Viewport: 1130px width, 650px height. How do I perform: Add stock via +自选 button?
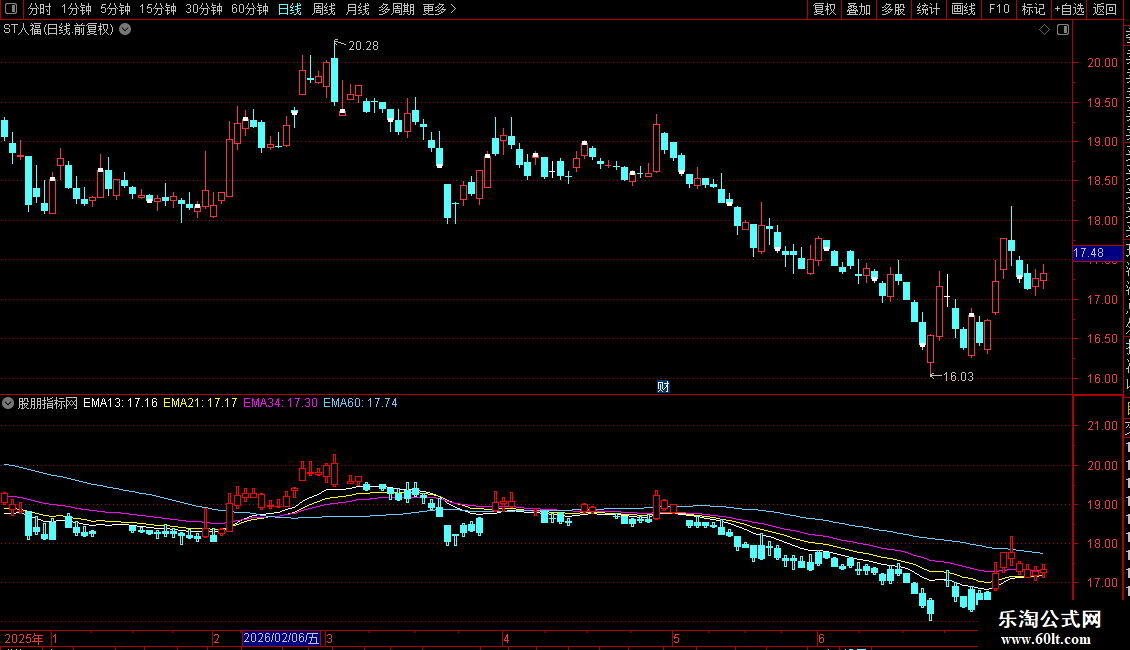tap(1069, 9)
